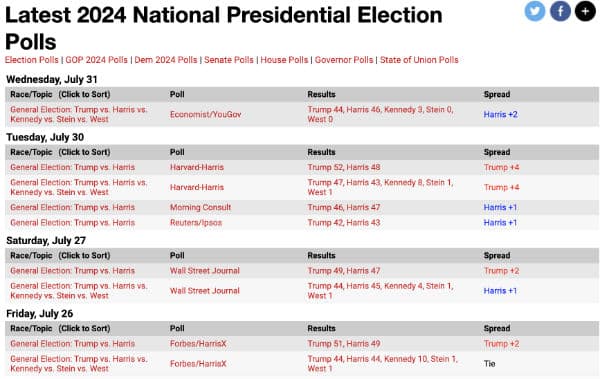Open Trump 52, Harris 48 results
600x379 pixels.
(344, 167)
